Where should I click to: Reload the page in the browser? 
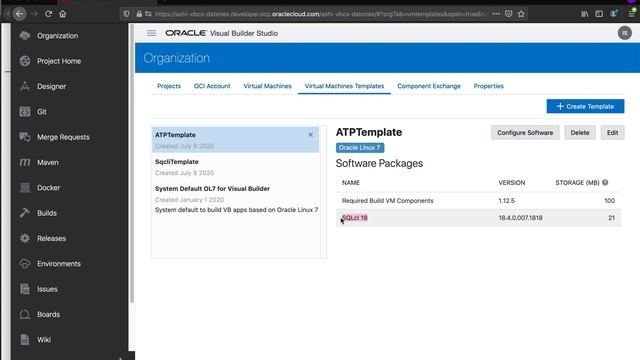(x=49, y=14)
